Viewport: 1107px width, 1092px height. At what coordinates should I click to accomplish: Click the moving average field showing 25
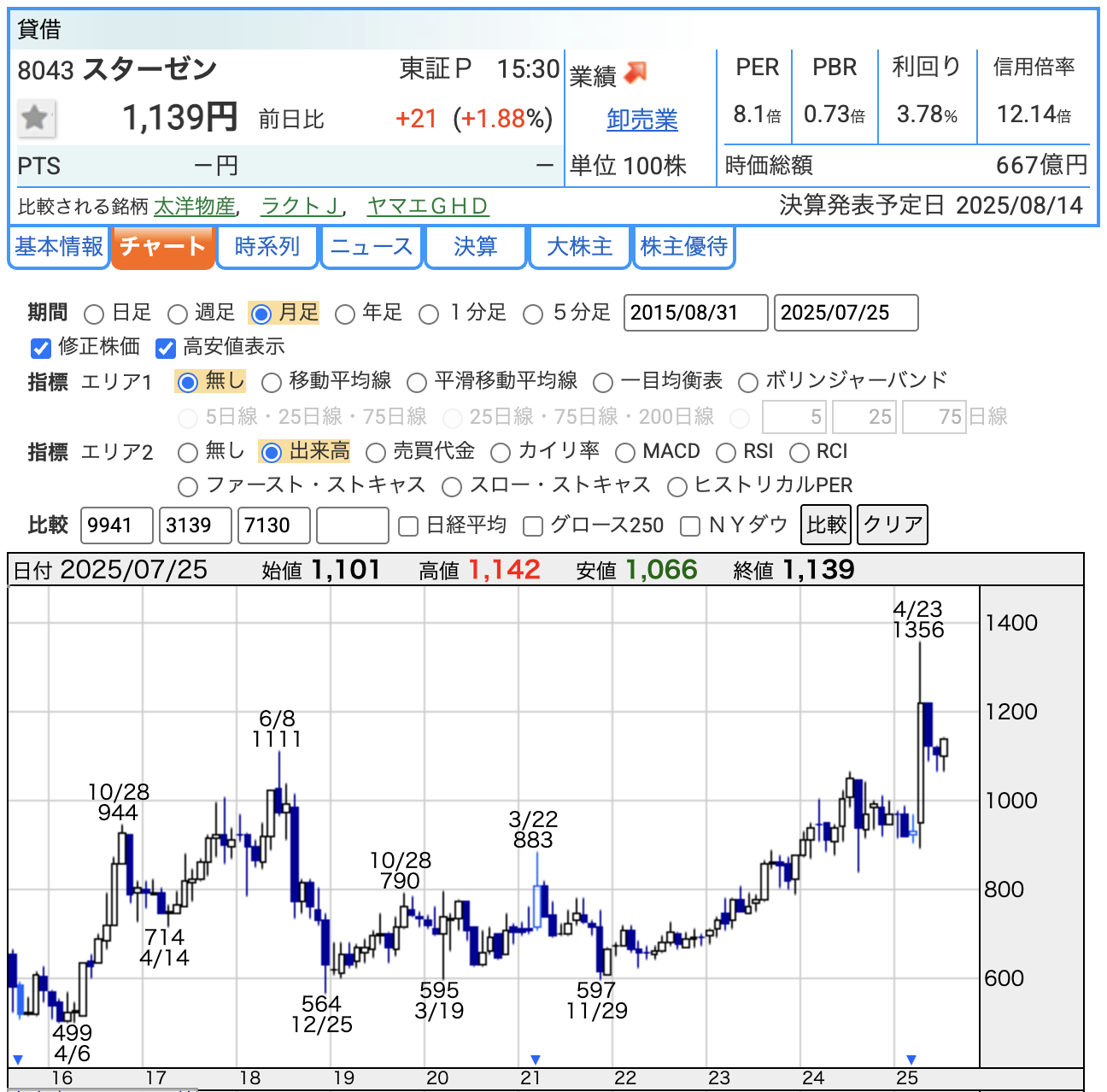tap(864, 417)
